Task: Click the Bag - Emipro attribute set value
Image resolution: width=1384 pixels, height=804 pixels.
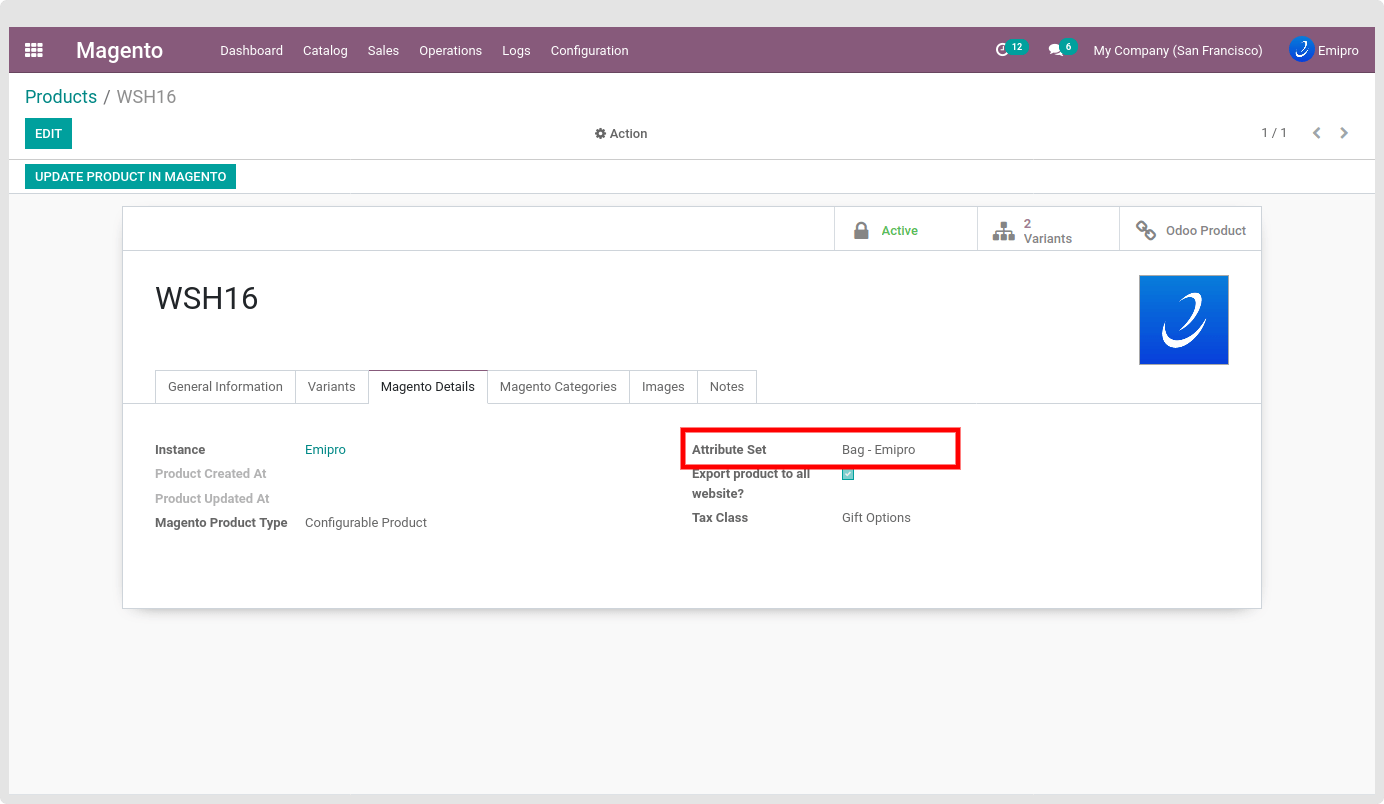Action: pyautogui.click(x=878, y=450)
